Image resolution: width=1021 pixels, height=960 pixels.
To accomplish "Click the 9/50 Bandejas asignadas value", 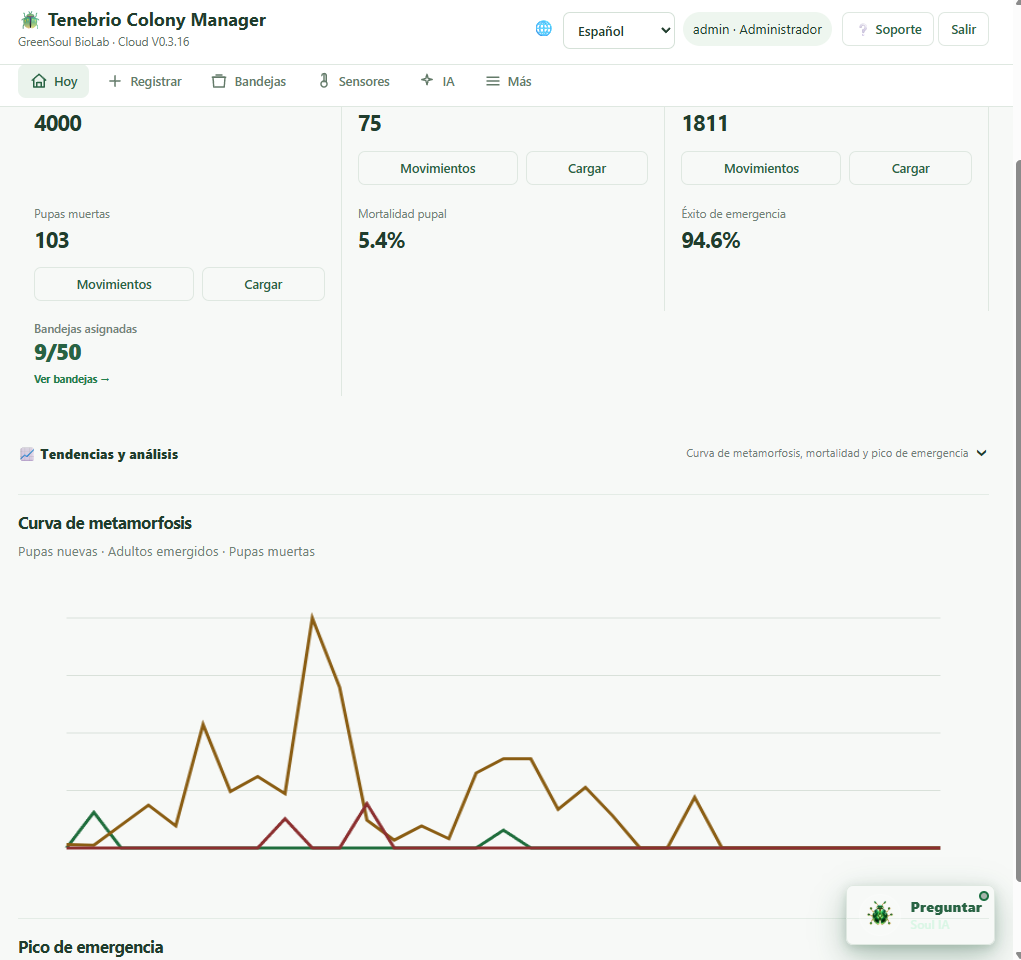I will click(x=58, y=352).
